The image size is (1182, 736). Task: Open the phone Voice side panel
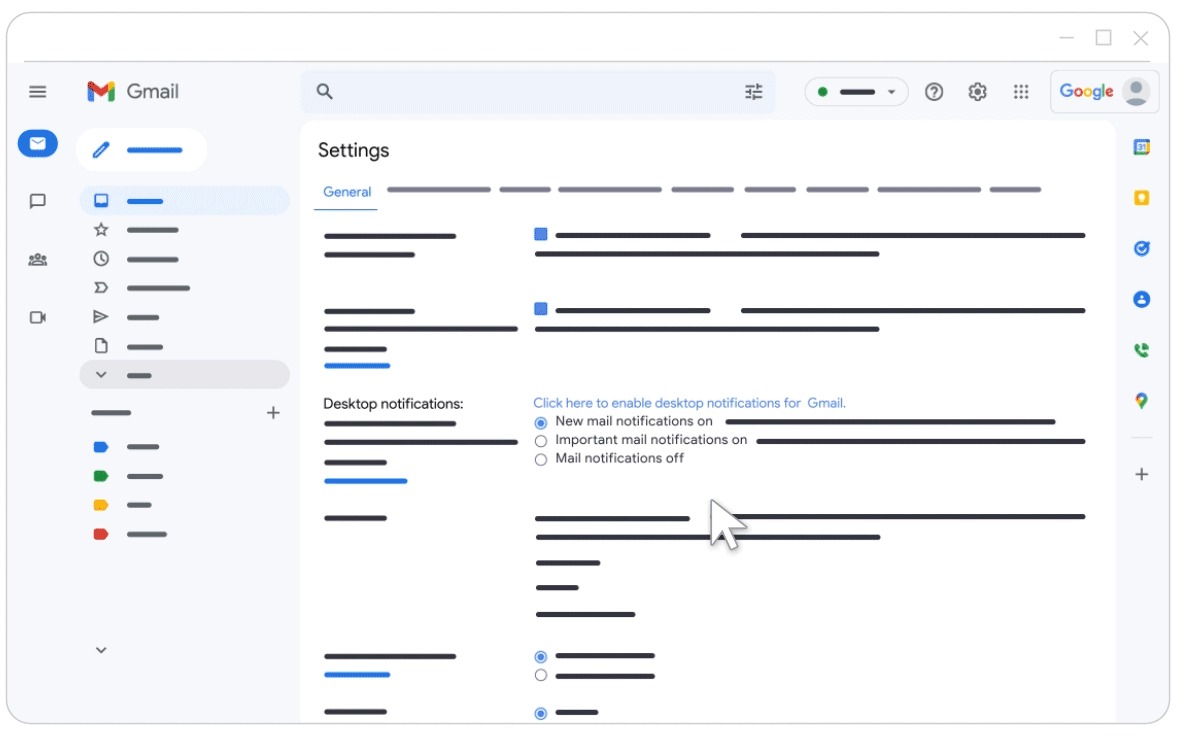[1141, 350]
